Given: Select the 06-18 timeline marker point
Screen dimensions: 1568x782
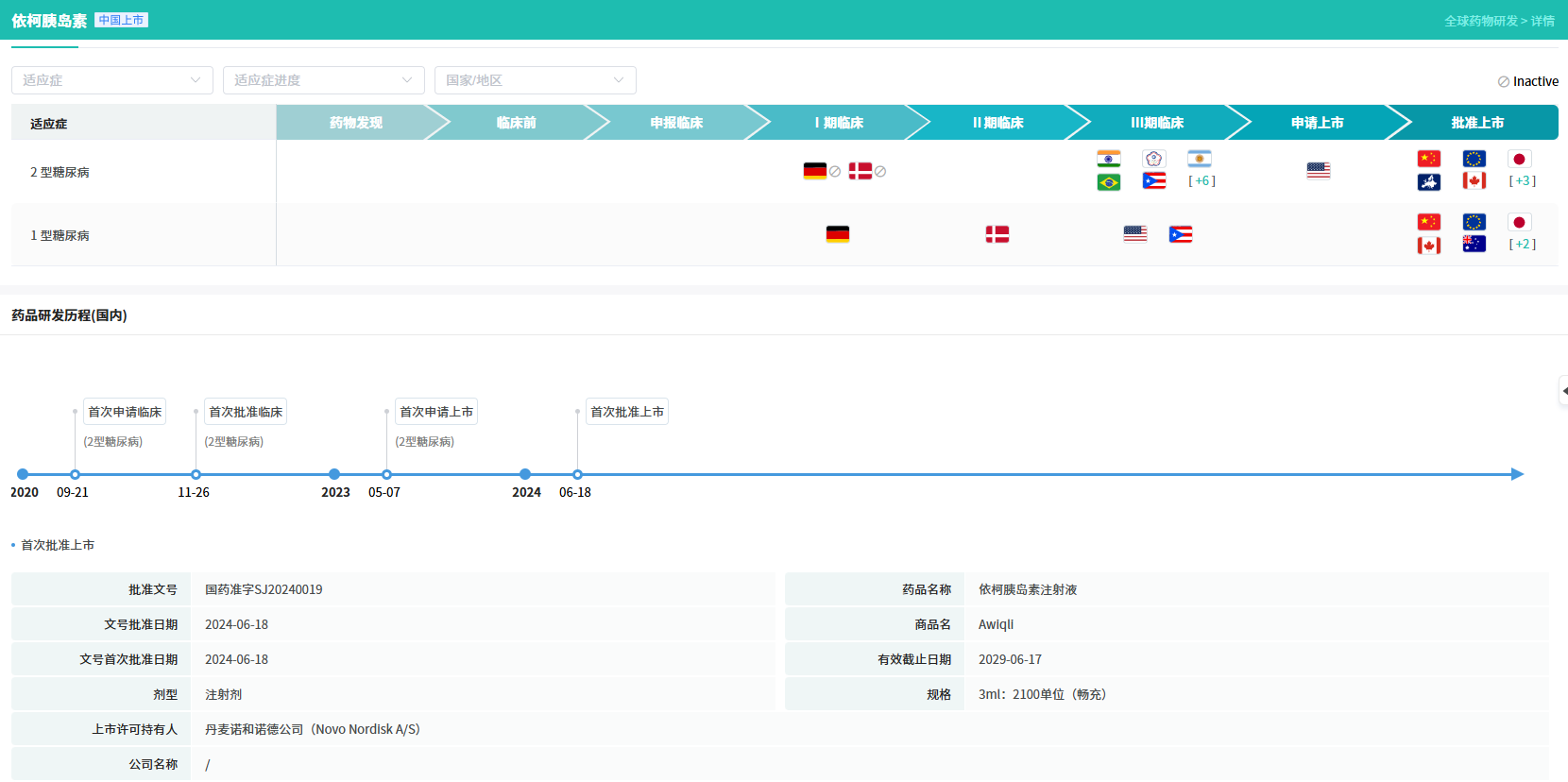Looking at the screenshot, I should [577, 474].
